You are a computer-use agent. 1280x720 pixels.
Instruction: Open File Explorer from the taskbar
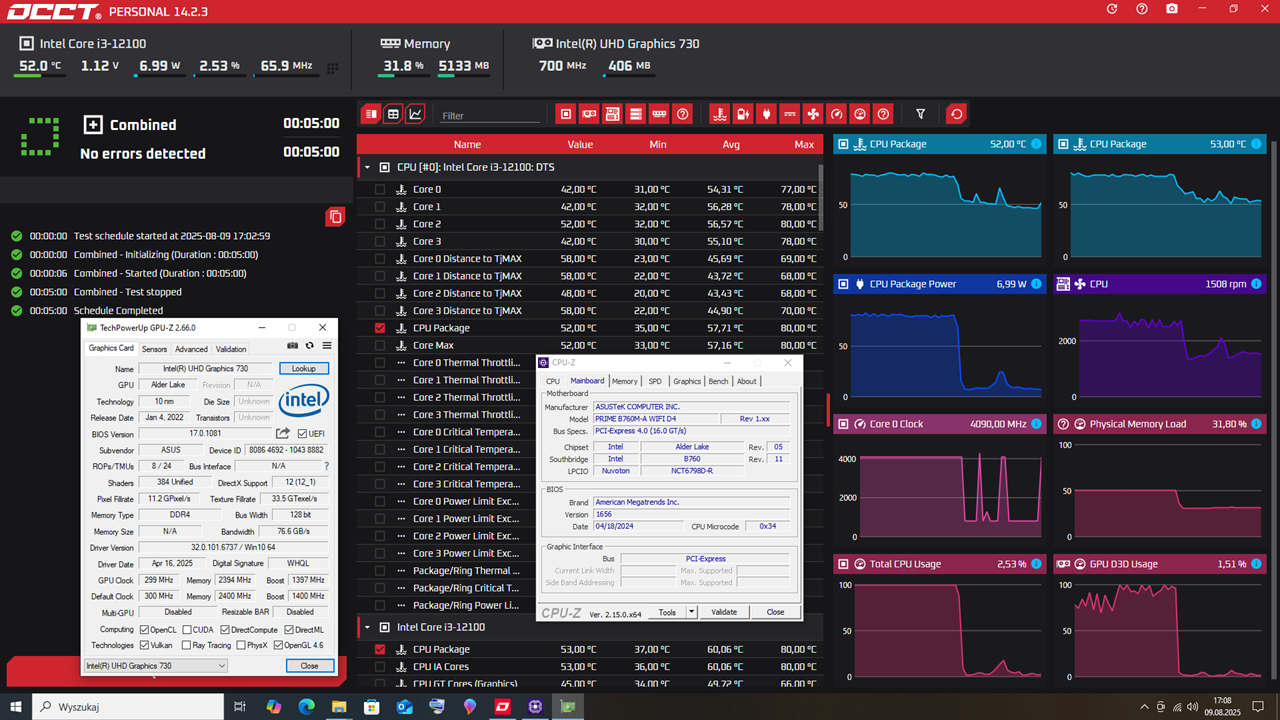point(339,706)
